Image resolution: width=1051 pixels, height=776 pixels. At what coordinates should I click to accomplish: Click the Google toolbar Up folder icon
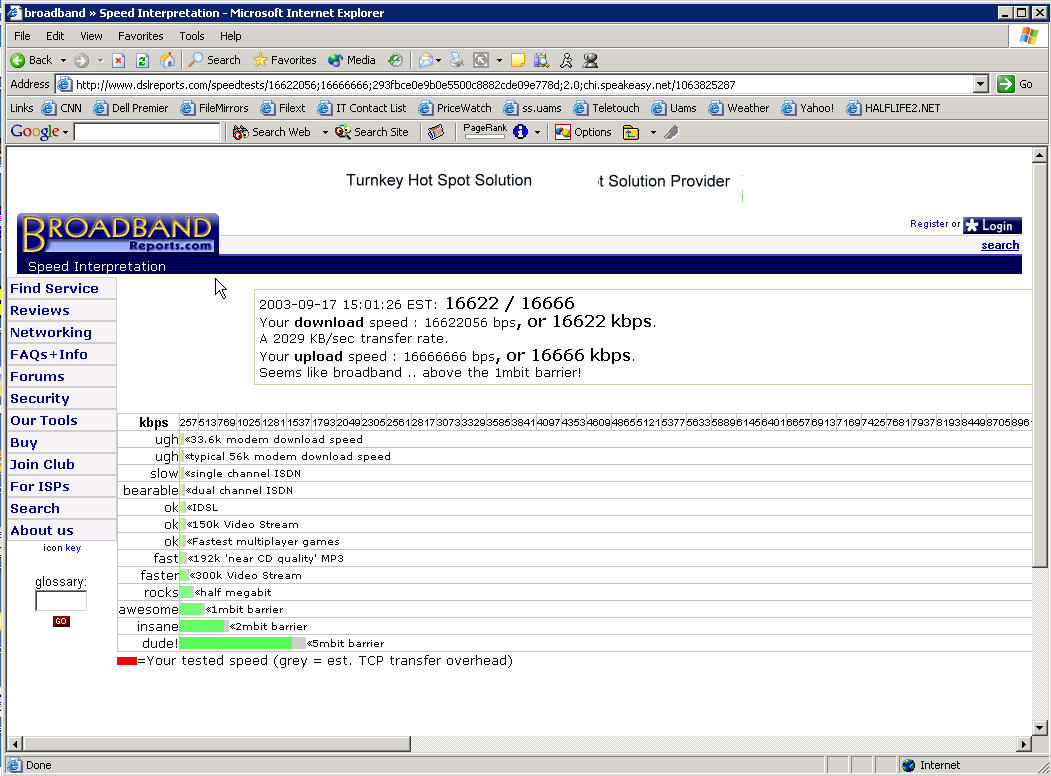click(x=631, y=133)
